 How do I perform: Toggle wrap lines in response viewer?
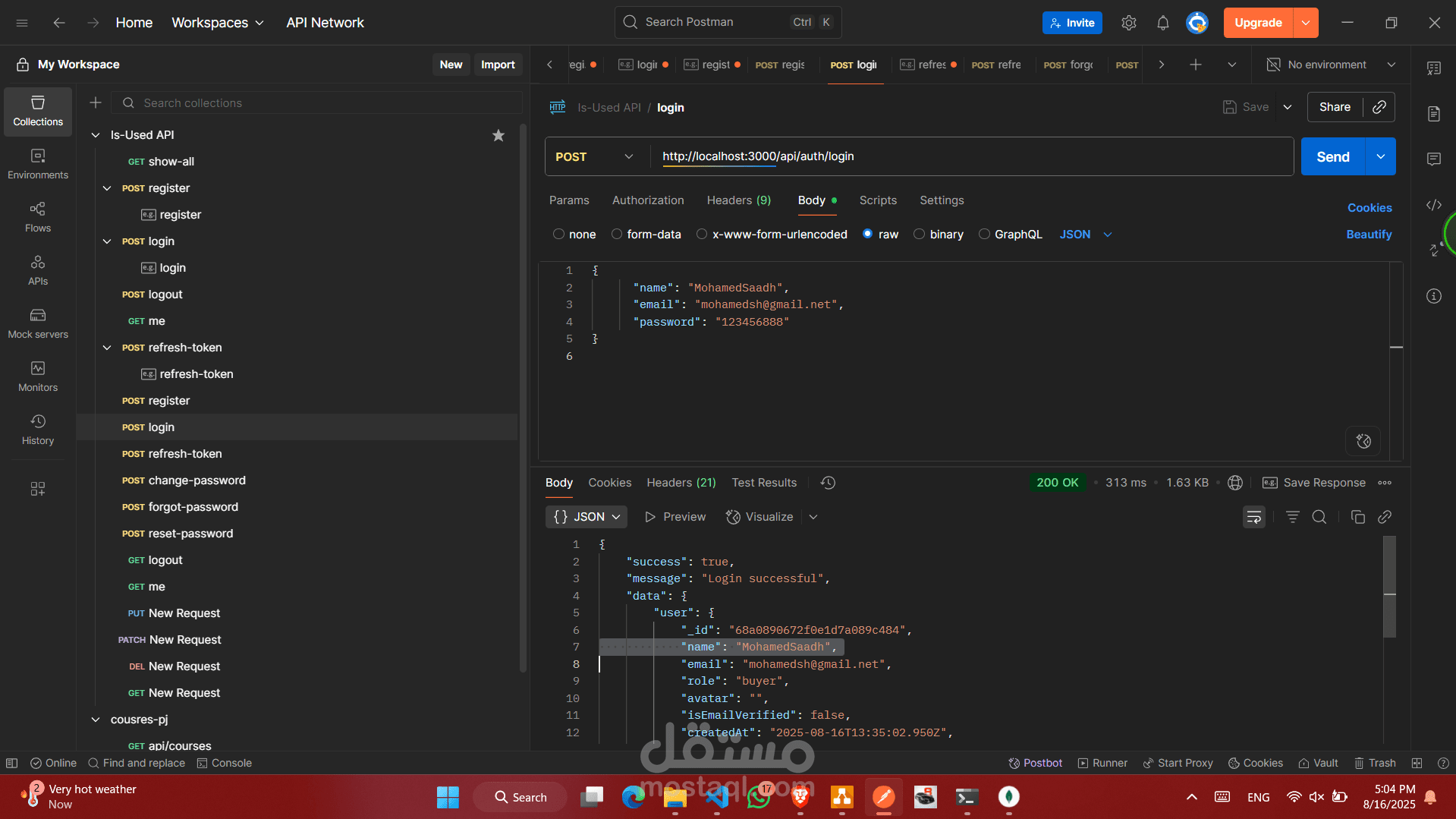point(1254,517)
